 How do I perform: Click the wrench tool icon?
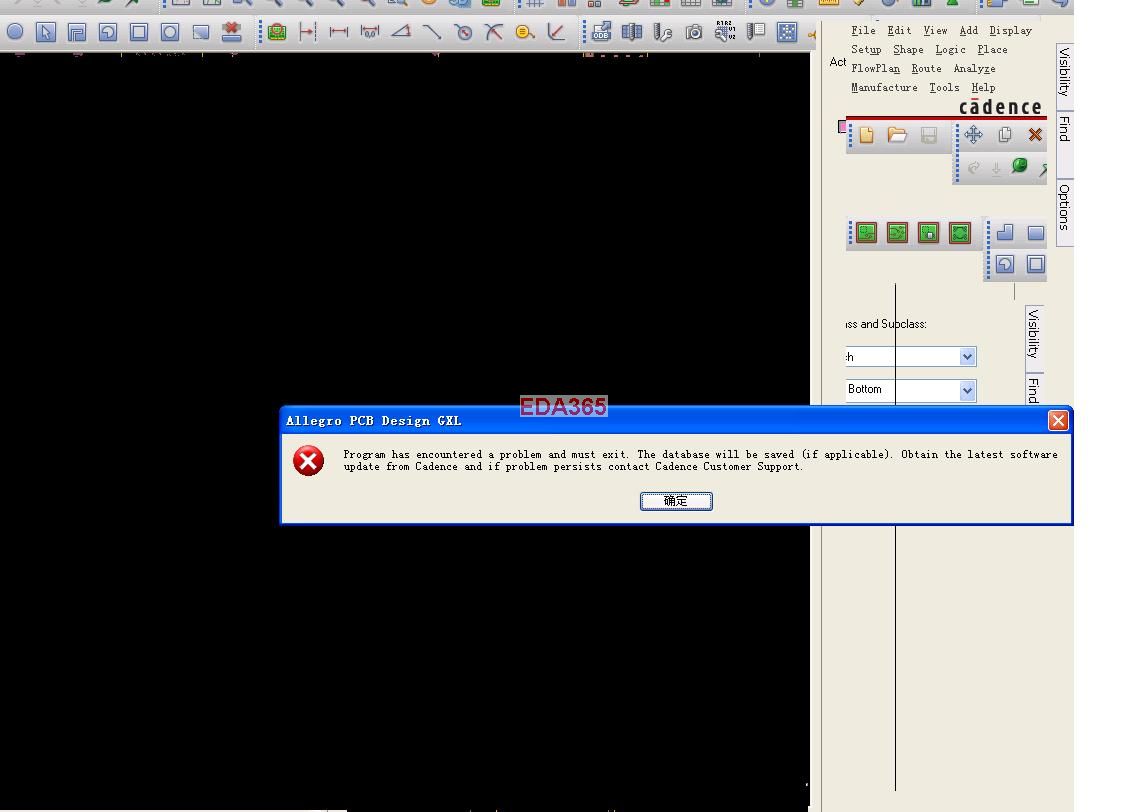[x=662, y=32]
